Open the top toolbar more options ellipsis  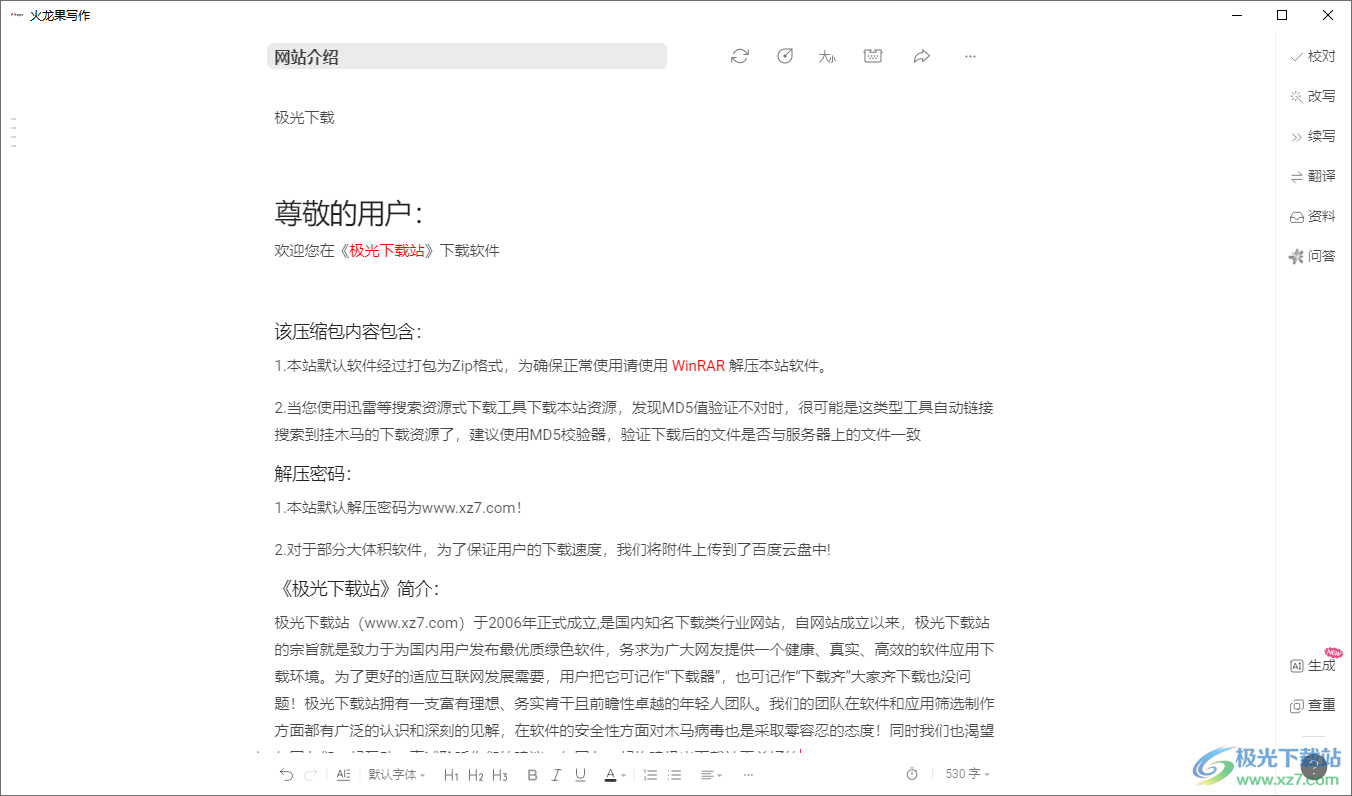coord(970,56)
